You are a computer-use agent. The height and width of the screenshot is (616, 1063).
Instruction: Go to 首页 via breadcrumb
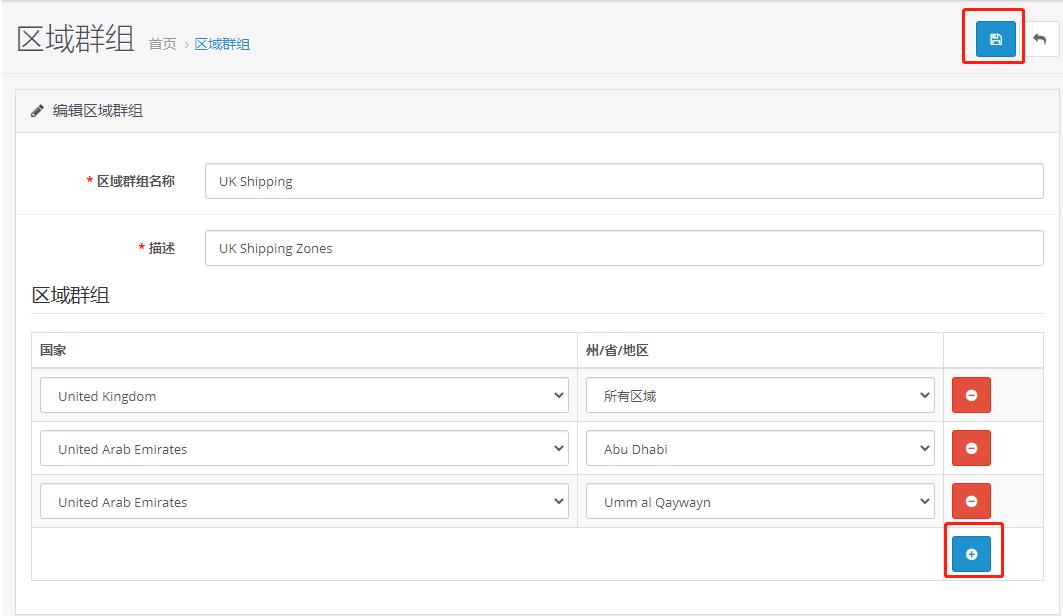(162, 44)
